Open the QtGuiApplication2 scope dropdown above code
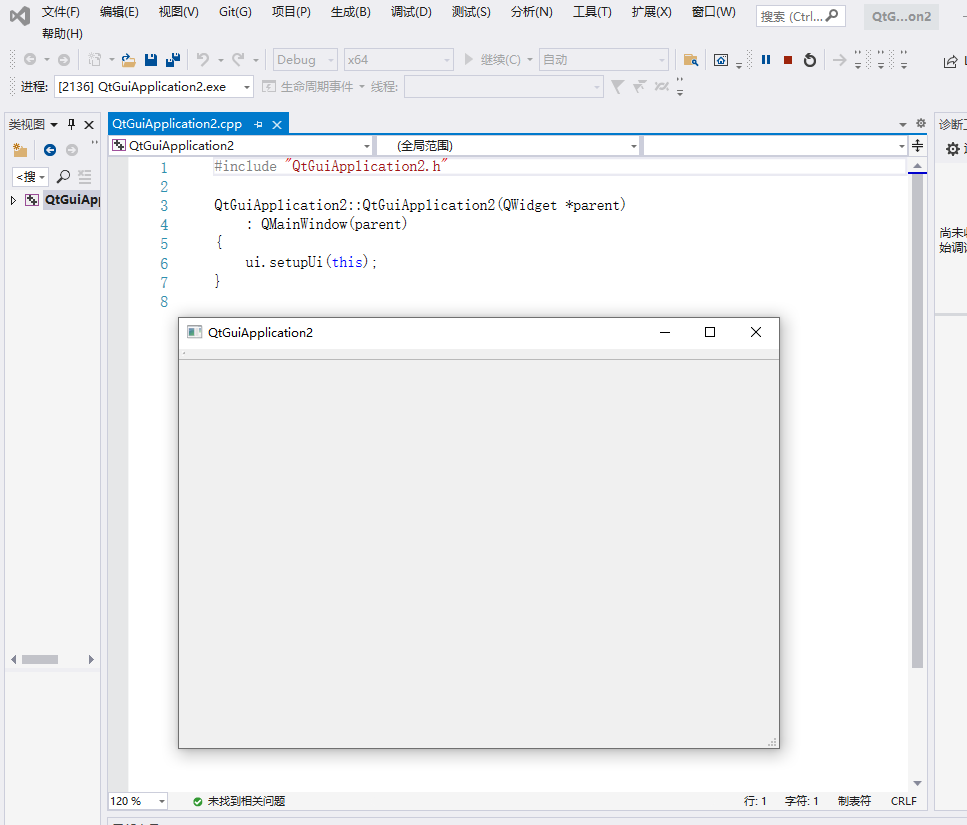967x825 pixels. 242,146
